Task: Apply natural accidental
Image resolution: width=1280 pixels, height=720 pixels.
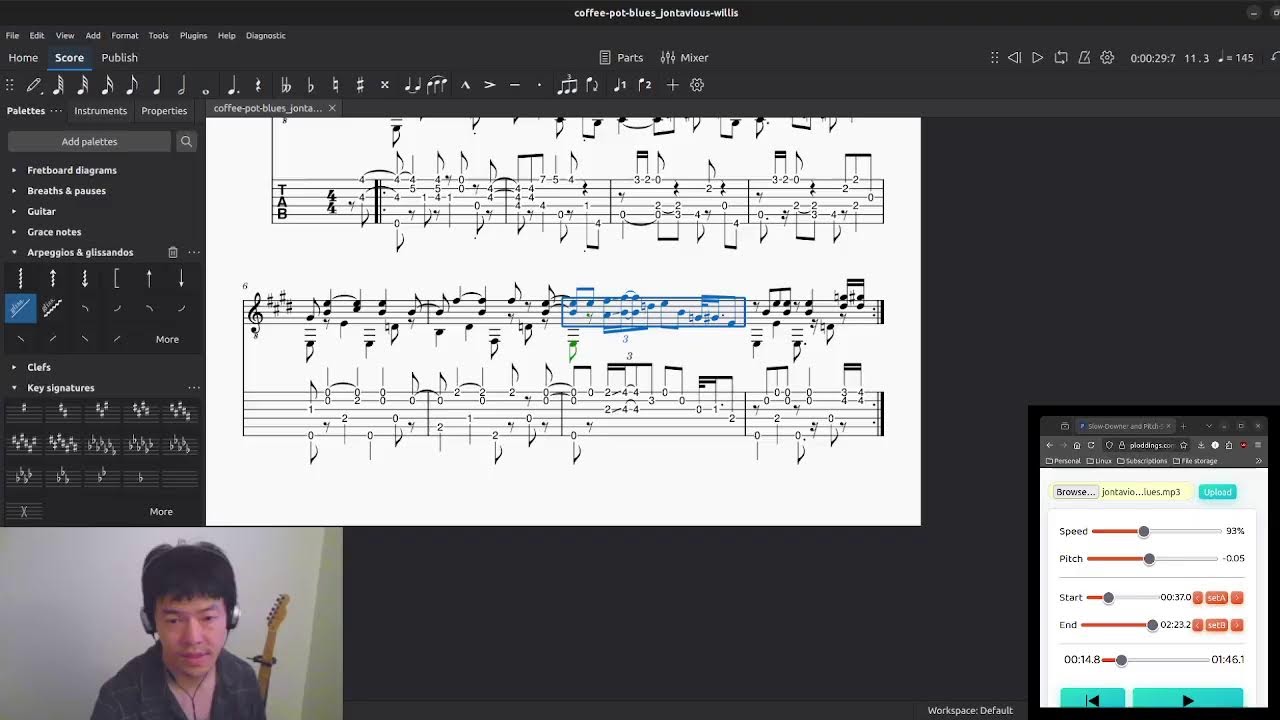Action: [x=335, y=85]
